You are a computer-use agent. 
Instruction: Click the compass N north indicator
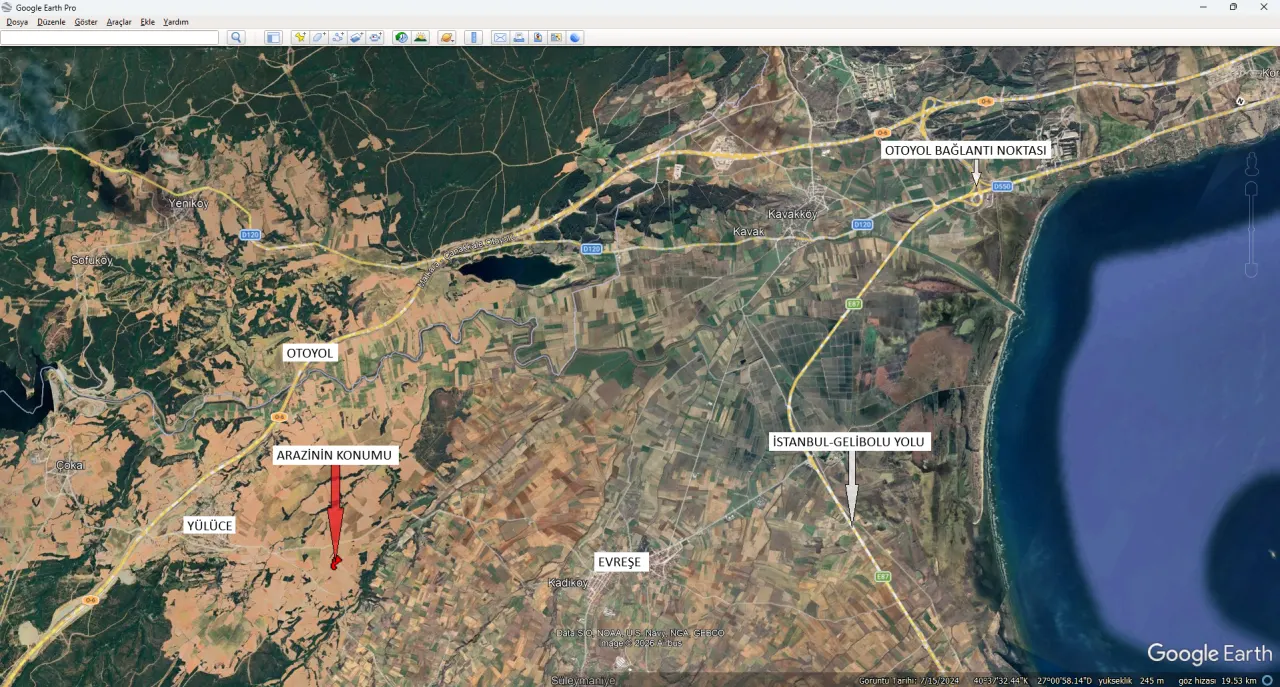coord(1241,101)
